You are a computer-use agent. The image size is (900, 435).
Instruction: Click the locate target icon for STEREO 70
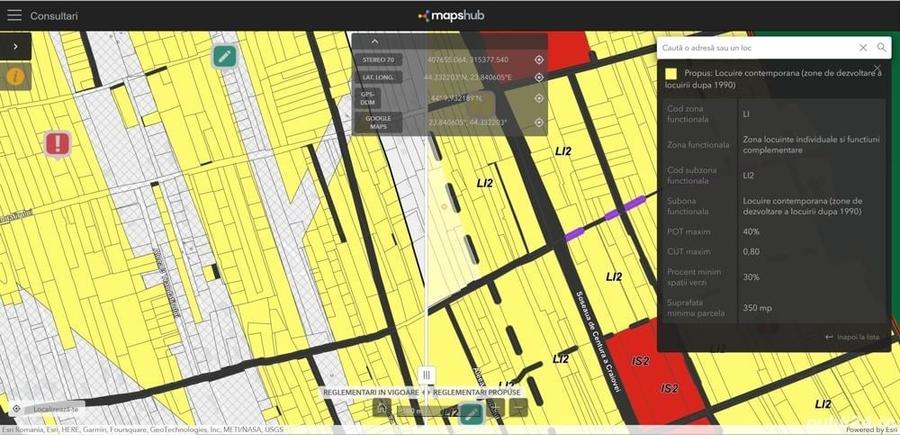tap(538, 60)
